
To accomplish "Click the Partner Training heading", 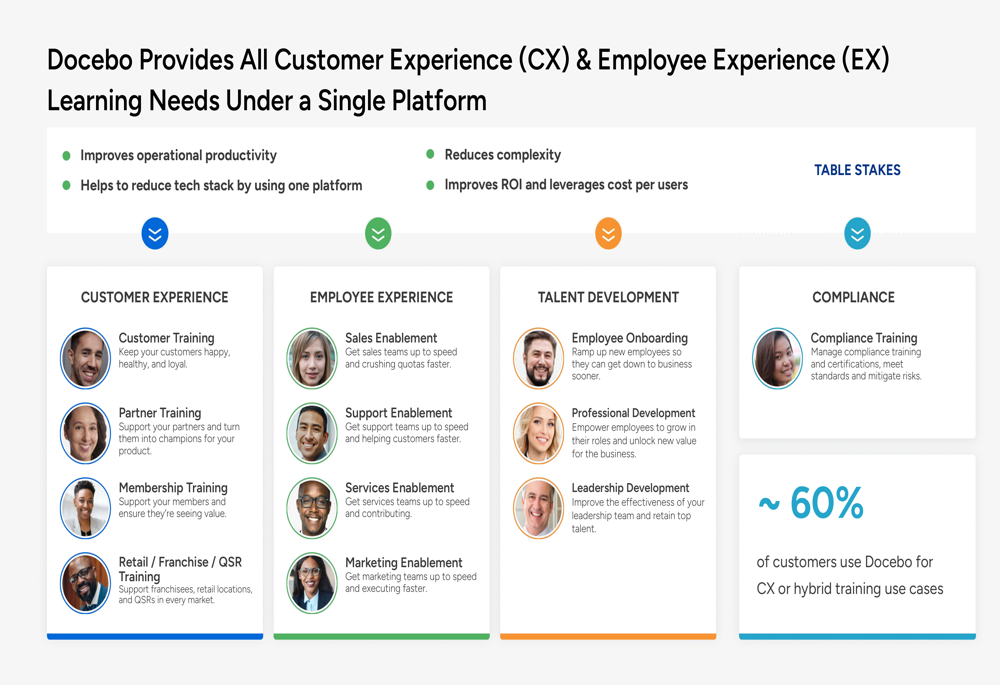I will point(159,413).
